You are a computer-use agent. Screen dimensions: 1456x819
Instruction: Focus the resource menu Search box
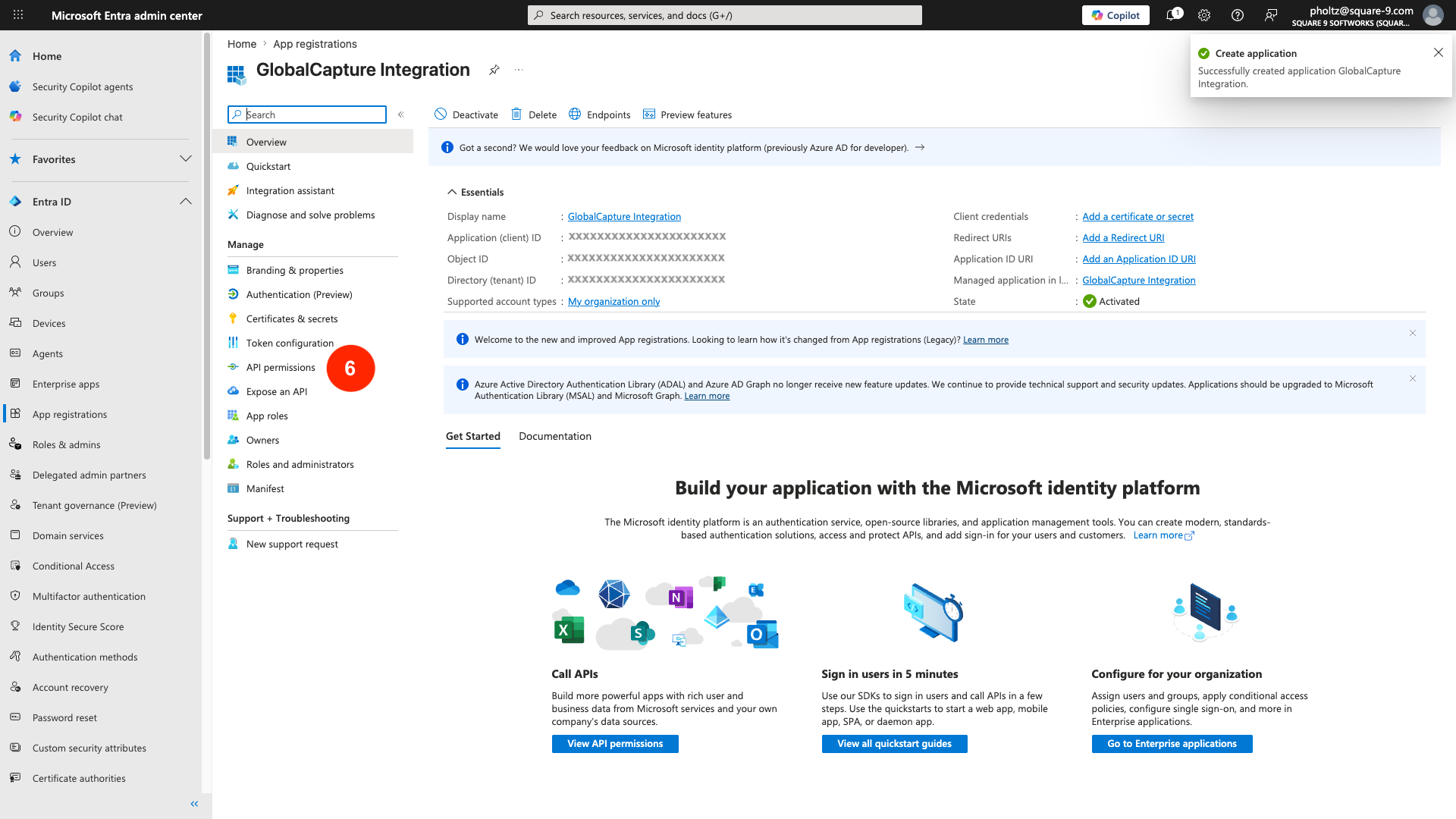tap(307, 115)
